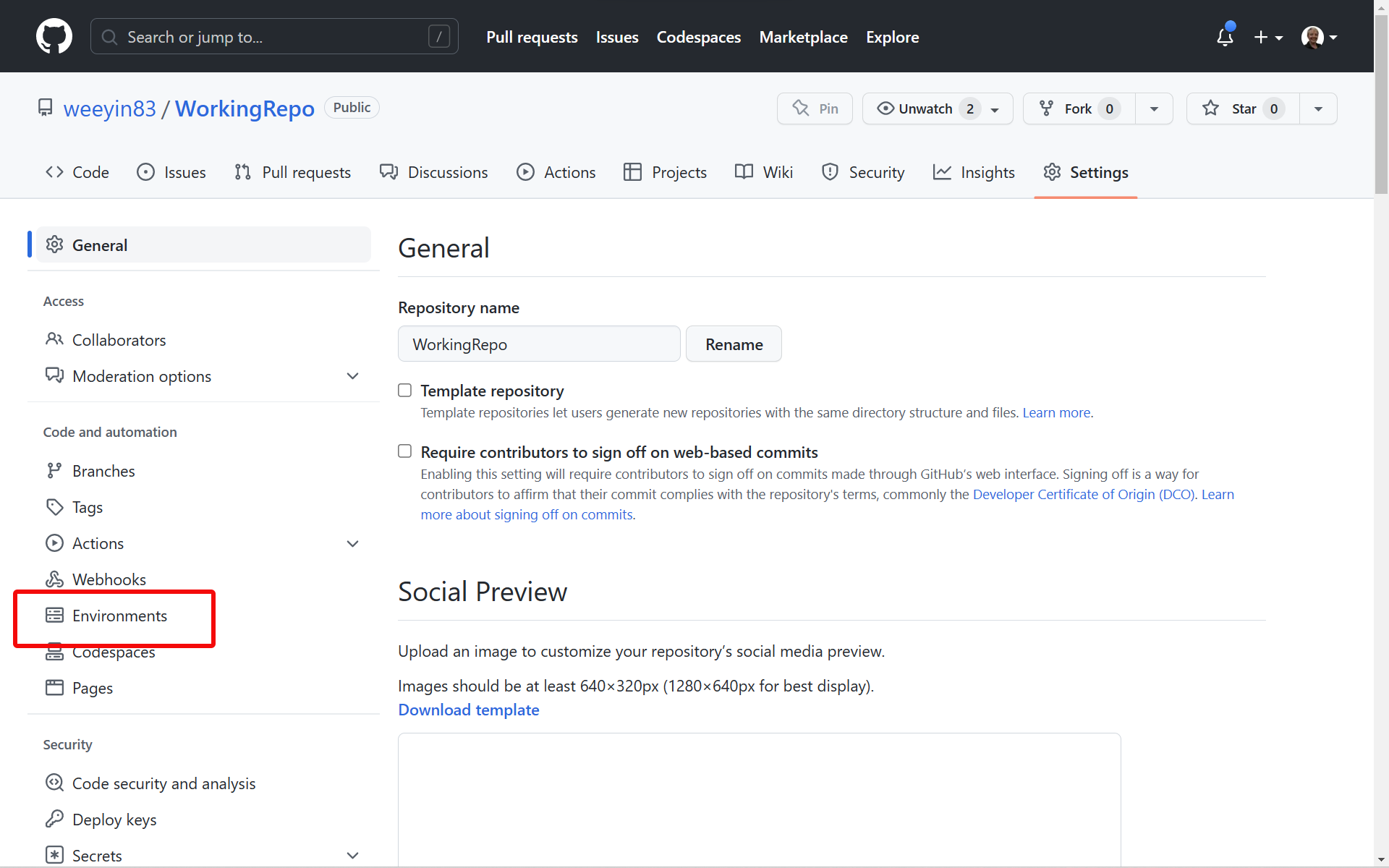Expand the Actions sidebar entry
Screen dimensions: 1389x868
click(x=353, y=543)
